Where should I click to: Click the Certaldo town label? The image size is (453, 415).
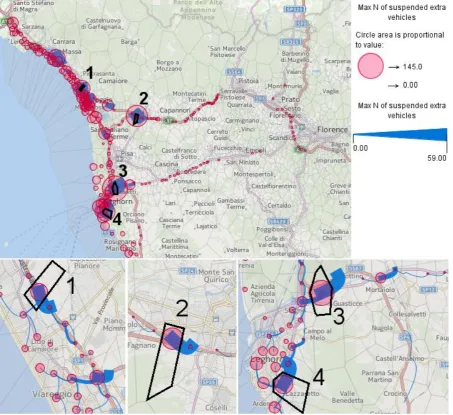coord(279,206)
